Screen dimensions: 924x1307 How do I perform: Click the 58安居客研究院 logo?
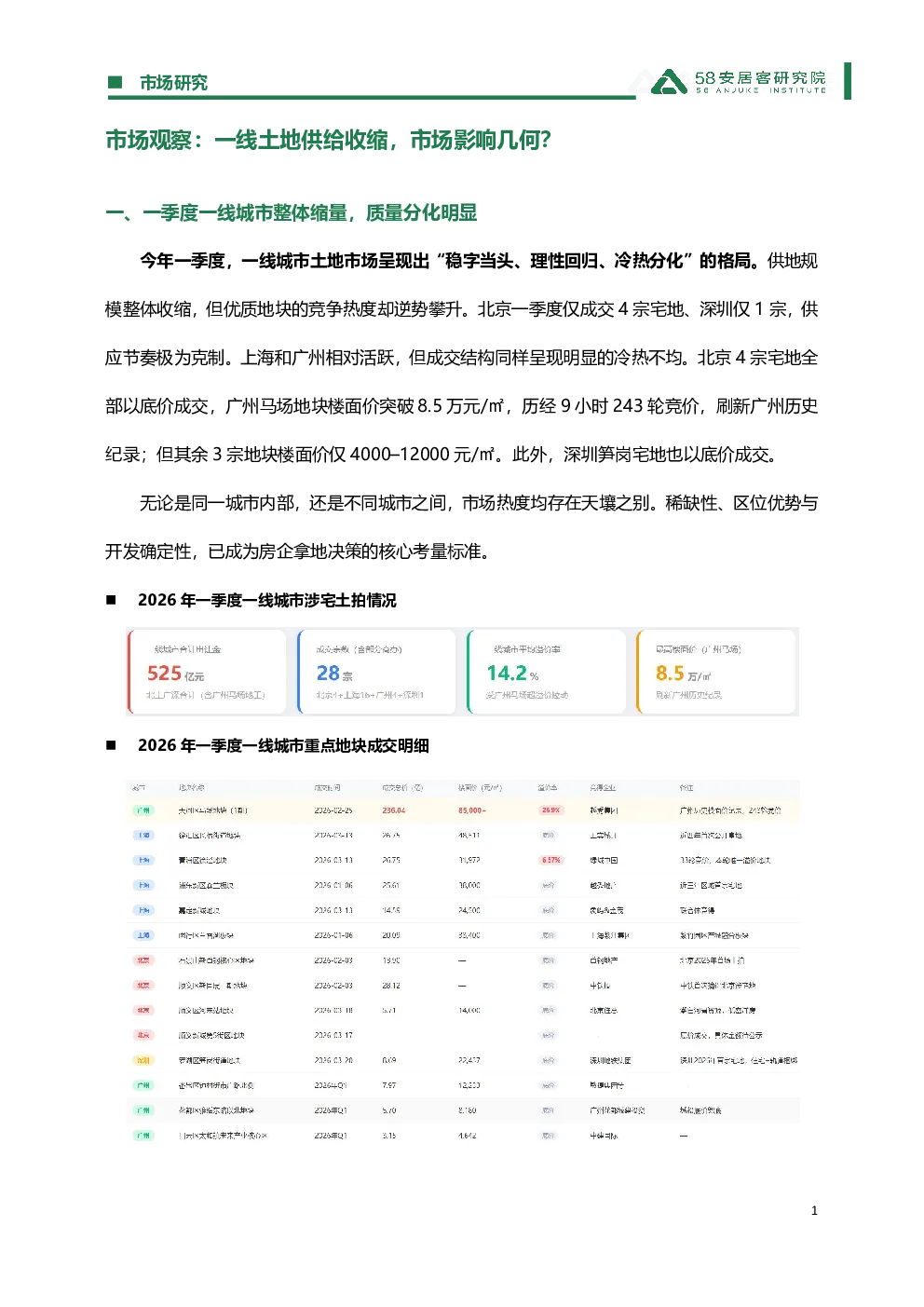point(739,82)
